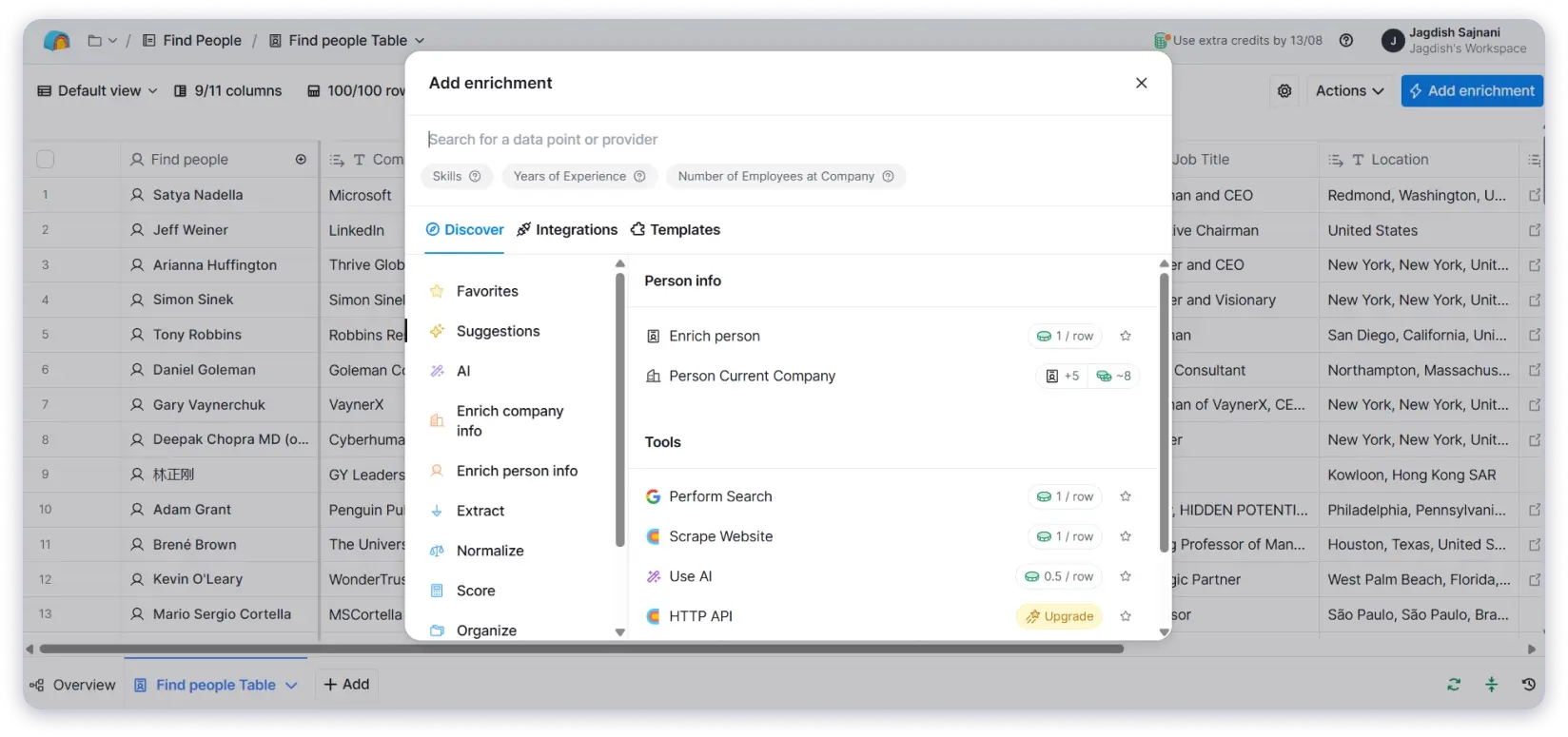Star the Perform Search tool as favorite
Image resolution: width=1568 pixels, height=737 pixels.
tap(1126, 496)
